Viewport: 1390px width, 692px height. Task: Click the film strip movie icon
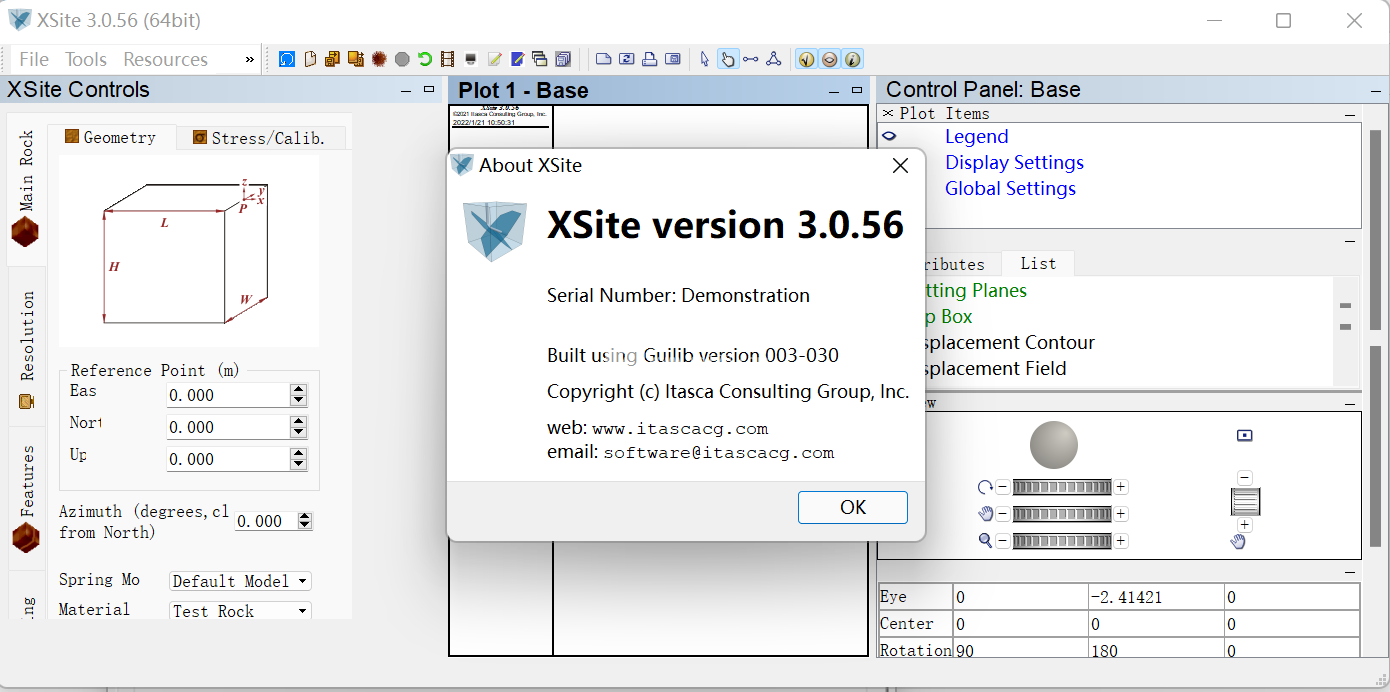[447, 59]
